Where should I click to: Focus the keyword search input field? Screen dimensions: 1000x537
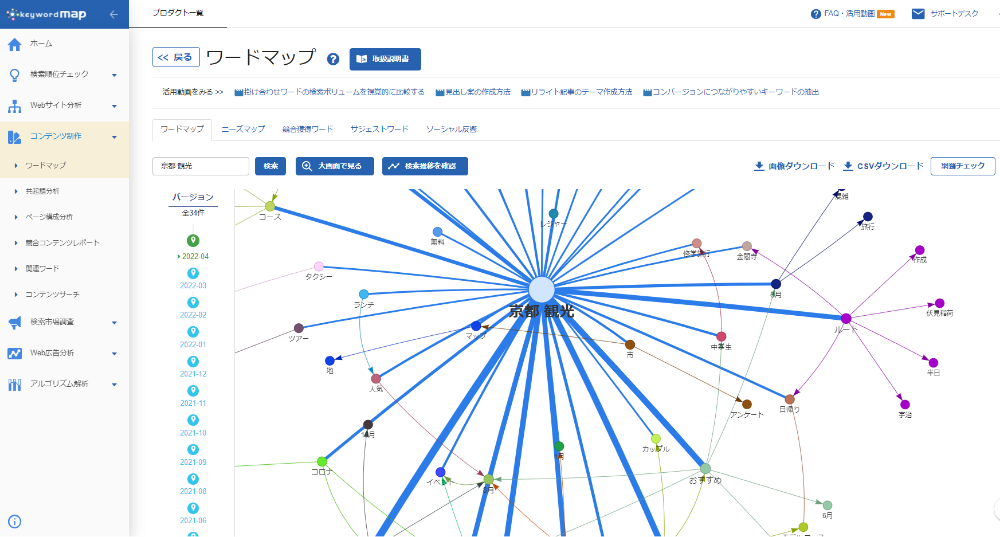[x=201, y=166]
